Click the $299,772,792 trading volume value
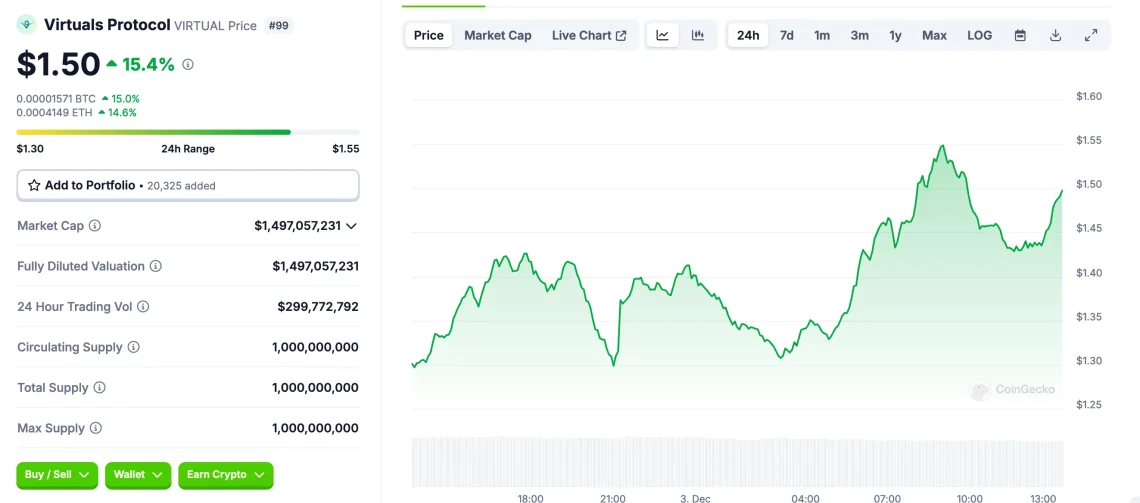Screen dimensions: 1140x503 tap(318, 307)
